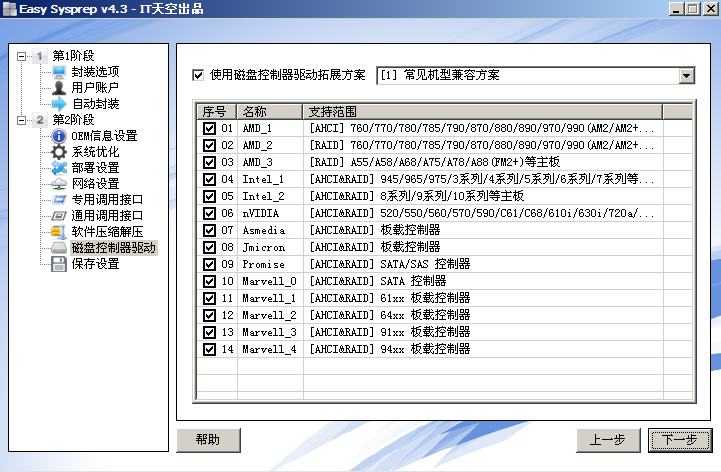
Task: Click the gear icon beside 系统优化
Action: [x=59, y=152]
